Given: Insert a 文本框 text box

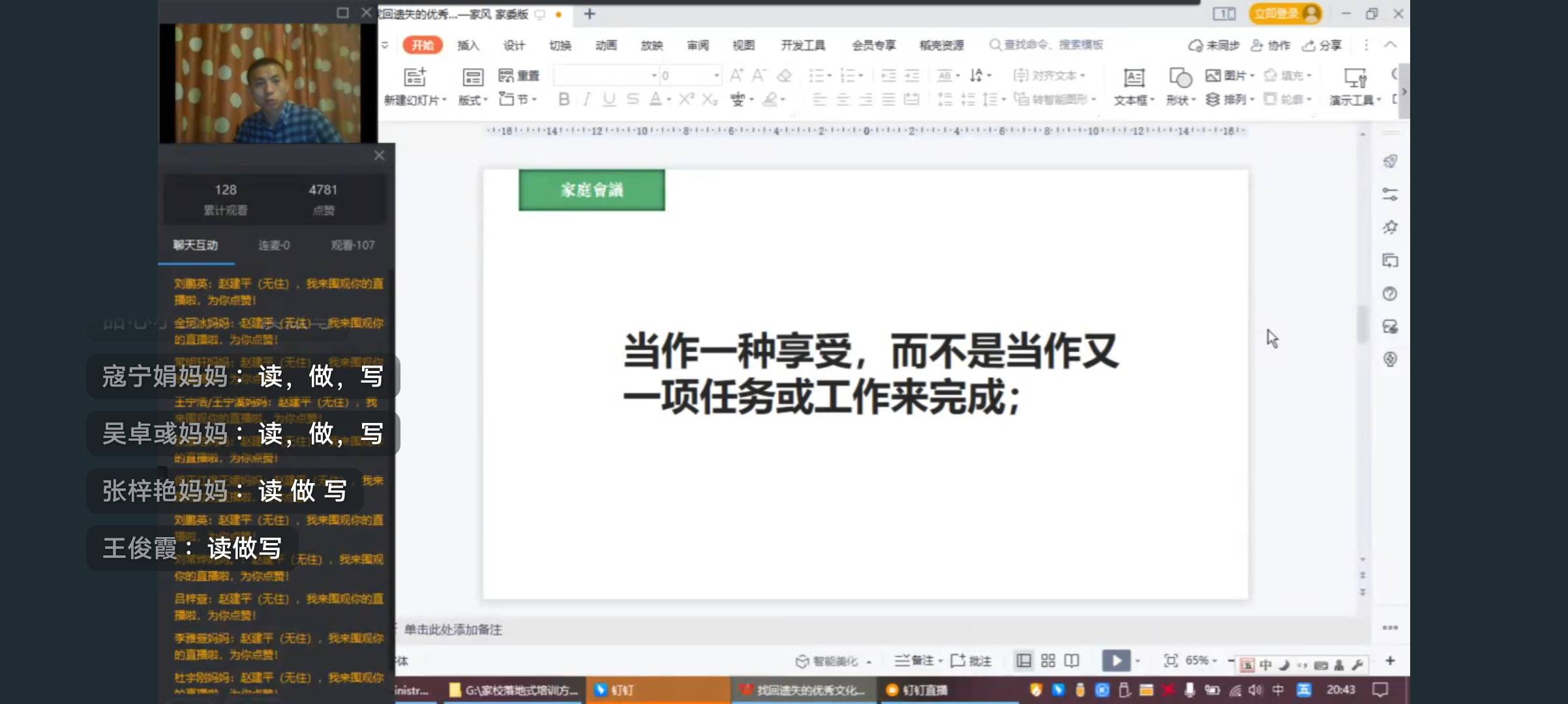Looking at the screenshot, I should 1134,85.
